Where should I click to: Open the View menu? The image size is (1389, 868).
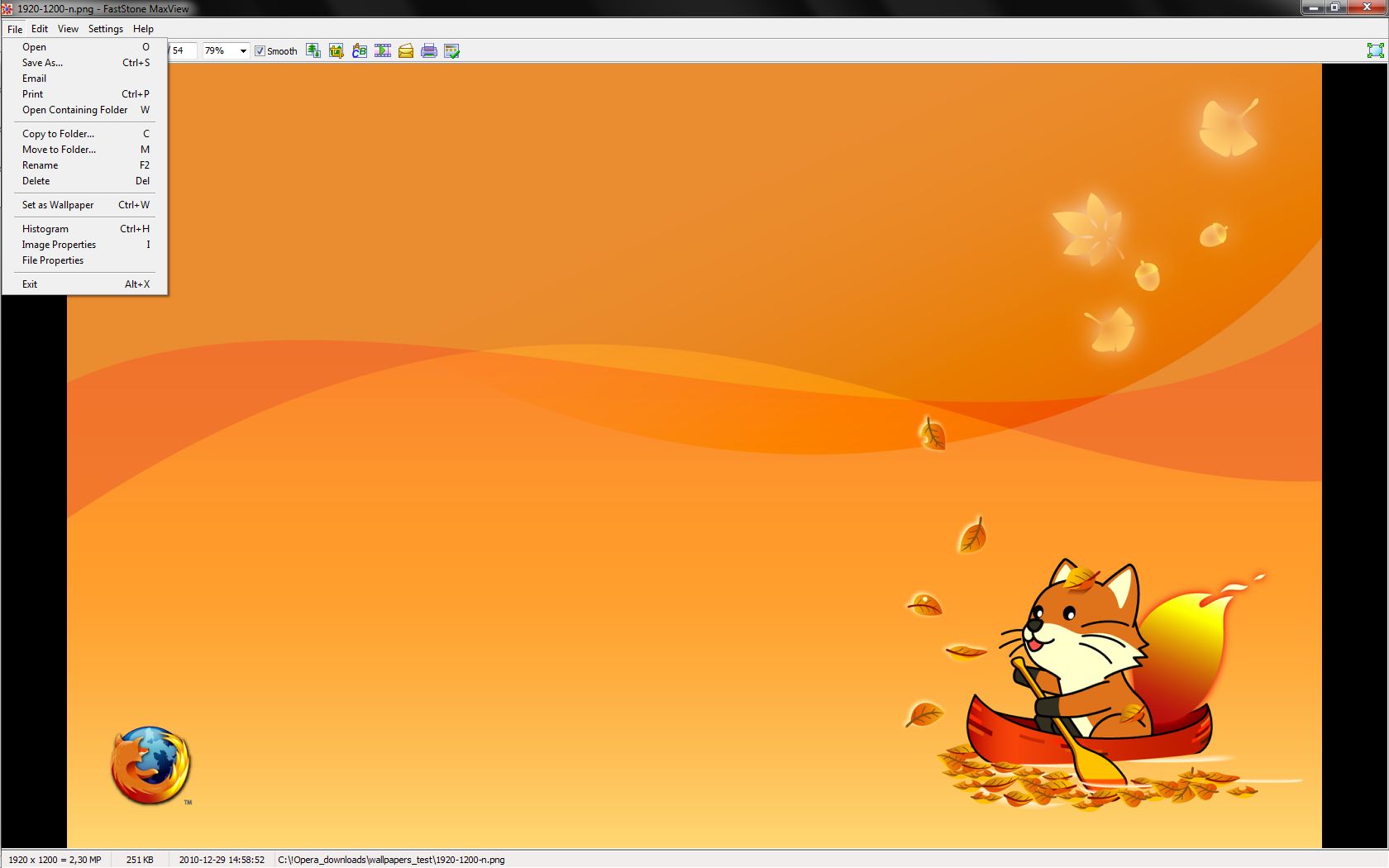tap(68, 29)
